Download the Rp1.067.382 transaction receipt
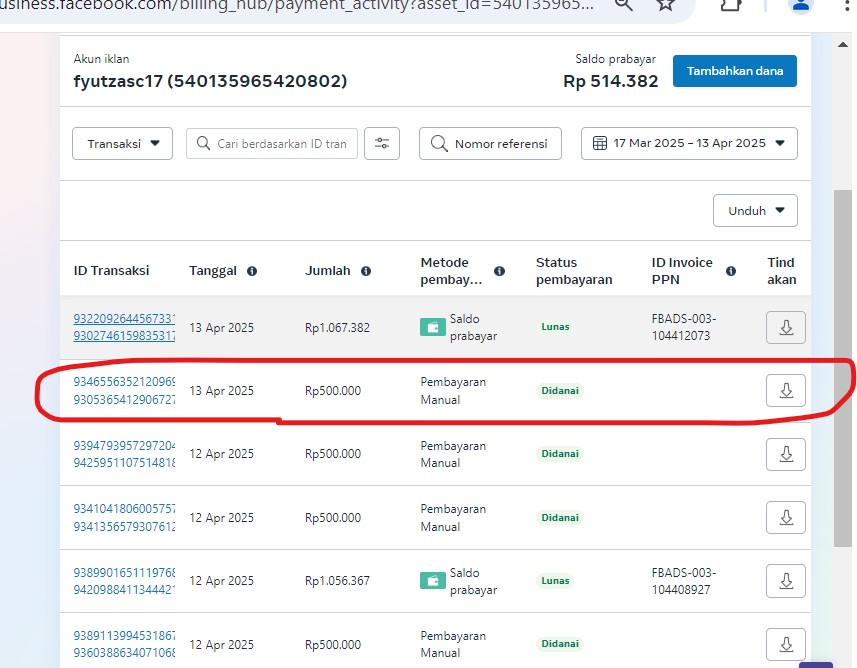857x668 pixels. 786,327
